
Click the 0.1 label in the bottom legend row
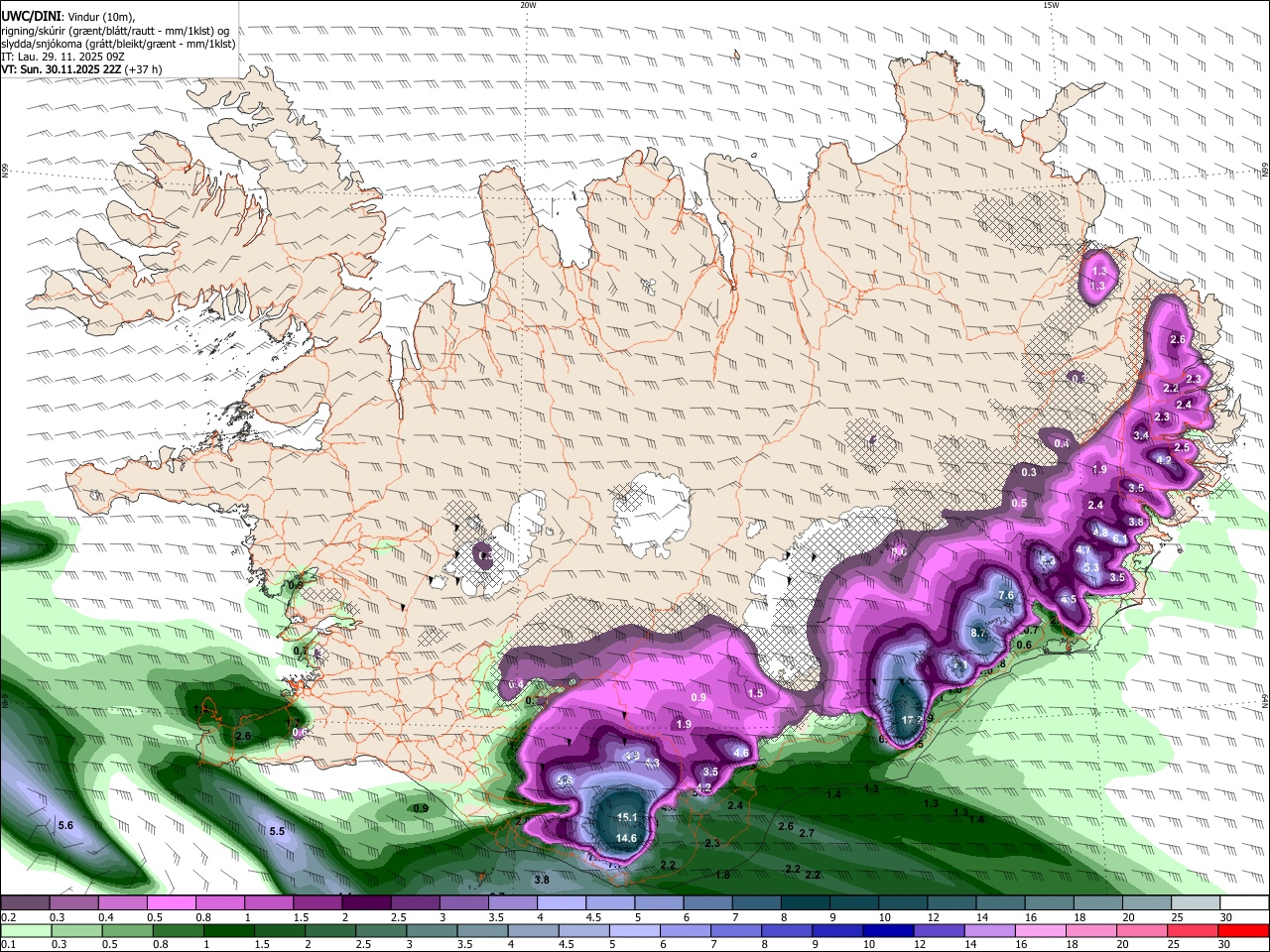coord(8,945)
